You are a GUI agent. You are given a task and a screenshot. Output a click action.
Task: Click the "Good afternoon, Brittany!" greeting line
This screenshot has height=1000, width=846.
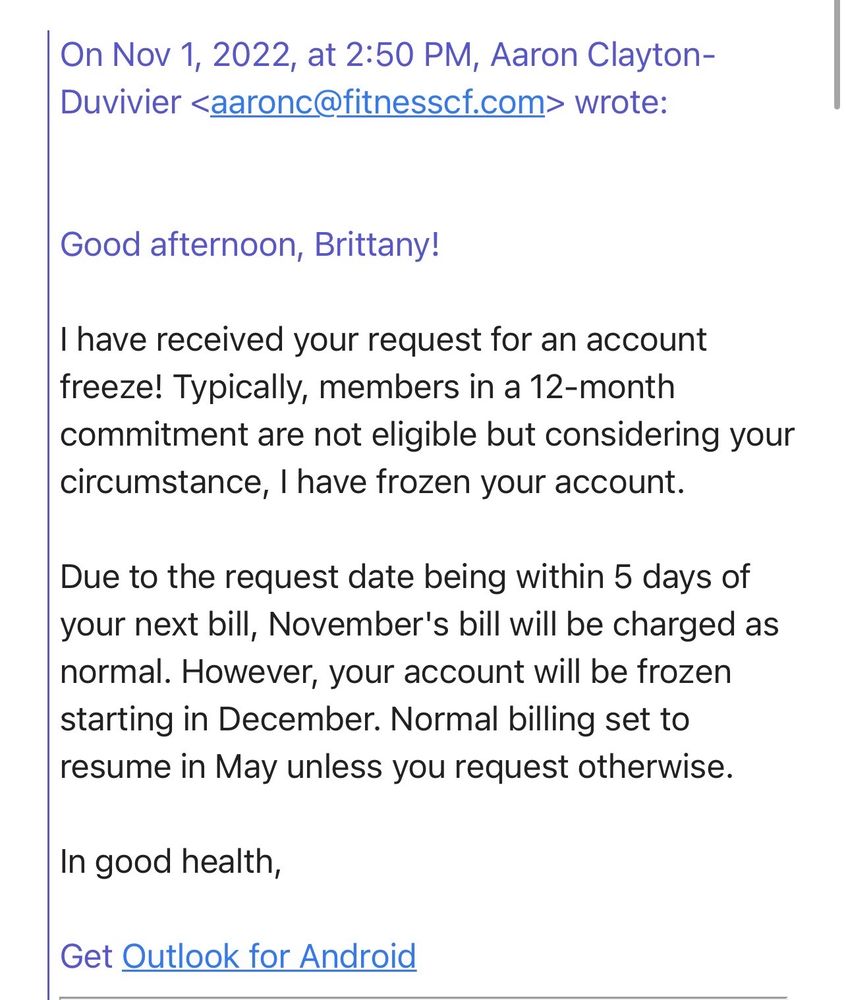tap(250, 245)
